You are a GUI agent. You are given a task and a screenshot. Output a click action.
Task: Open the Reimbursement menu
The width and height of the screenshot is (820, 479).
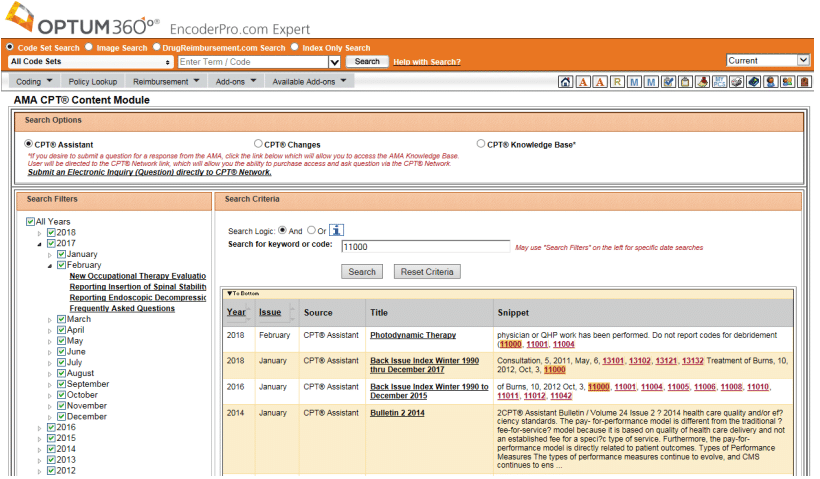point(166,82)
